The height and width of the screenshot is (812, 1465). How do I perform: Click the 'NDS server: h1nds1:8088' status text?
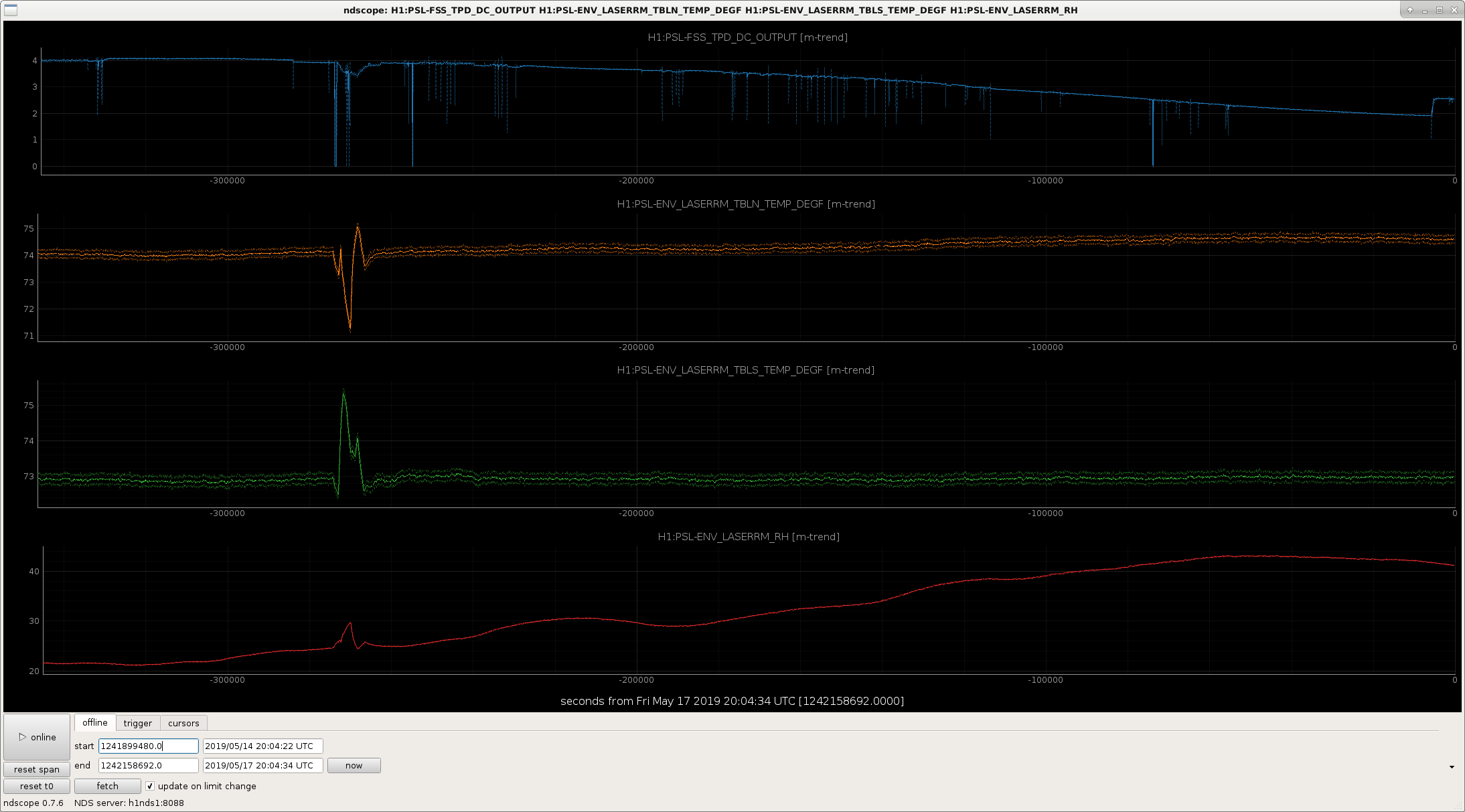[129, 803]
